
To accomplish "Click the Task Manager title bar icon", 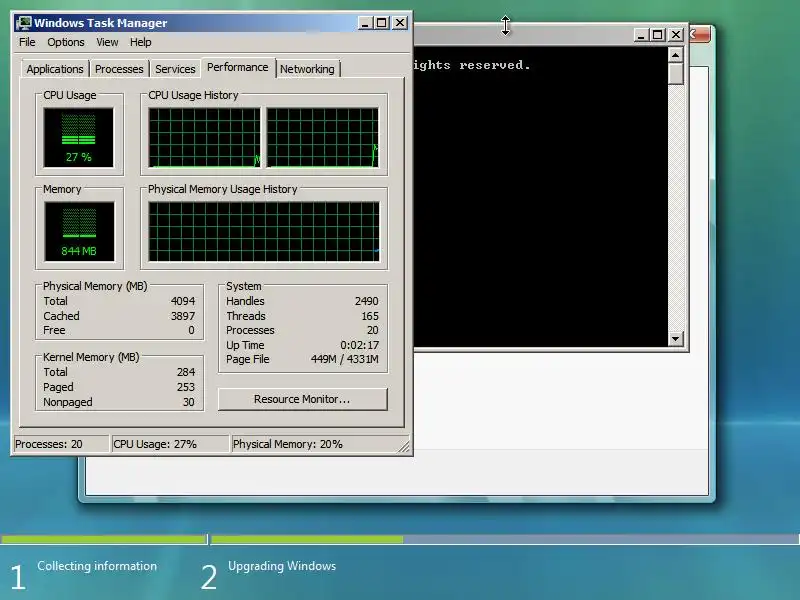I will pyautogui.click(x=23, y=23).
